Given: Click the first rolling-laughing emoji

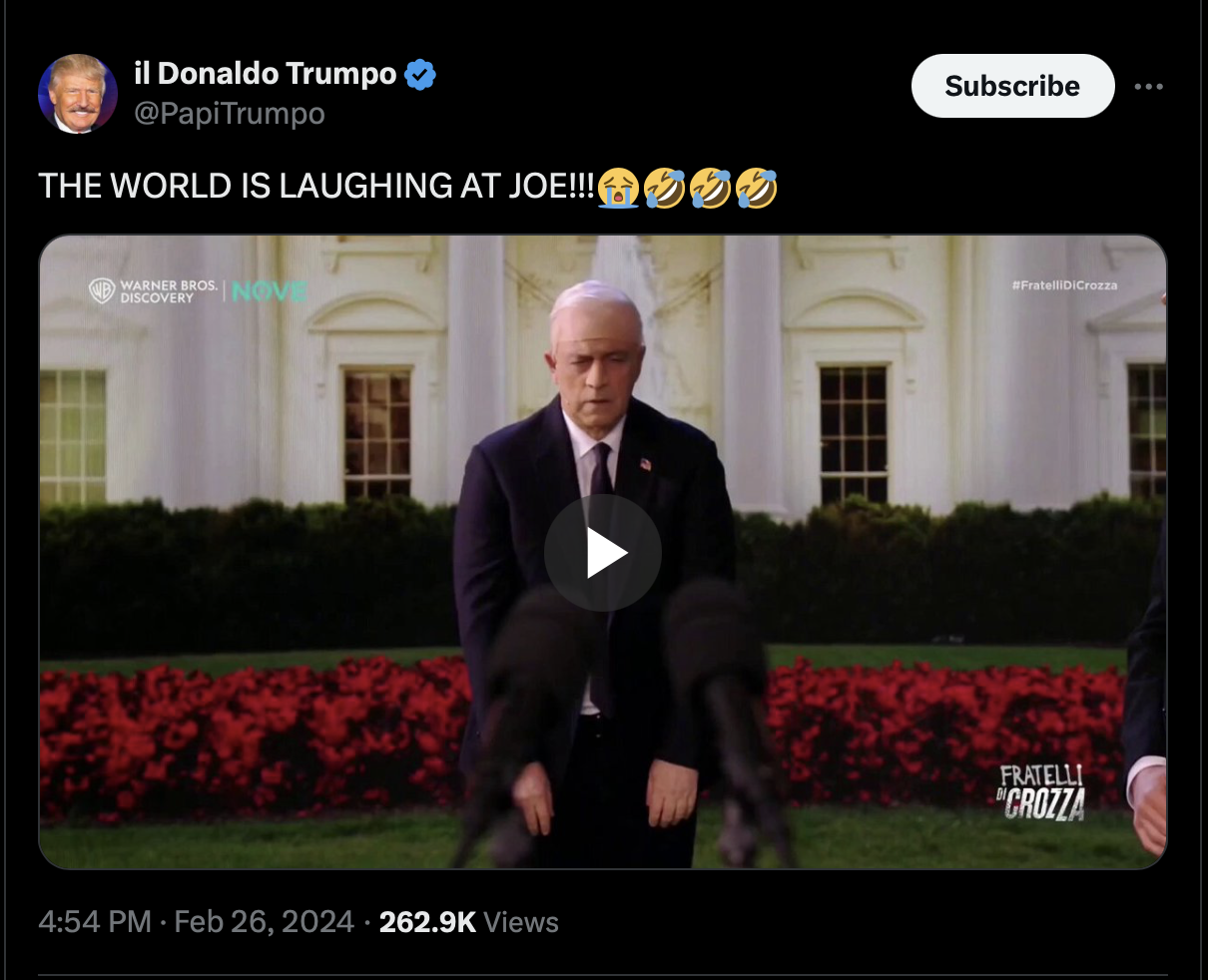Looking at the screenshot, I should pos(664,188).
